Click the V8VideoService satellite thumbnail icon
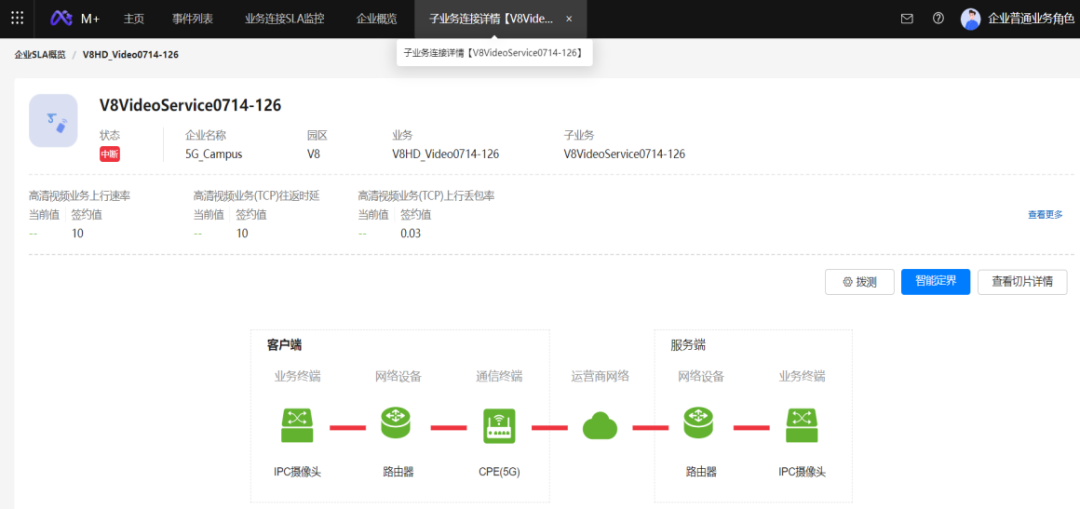 pos(53,121)
